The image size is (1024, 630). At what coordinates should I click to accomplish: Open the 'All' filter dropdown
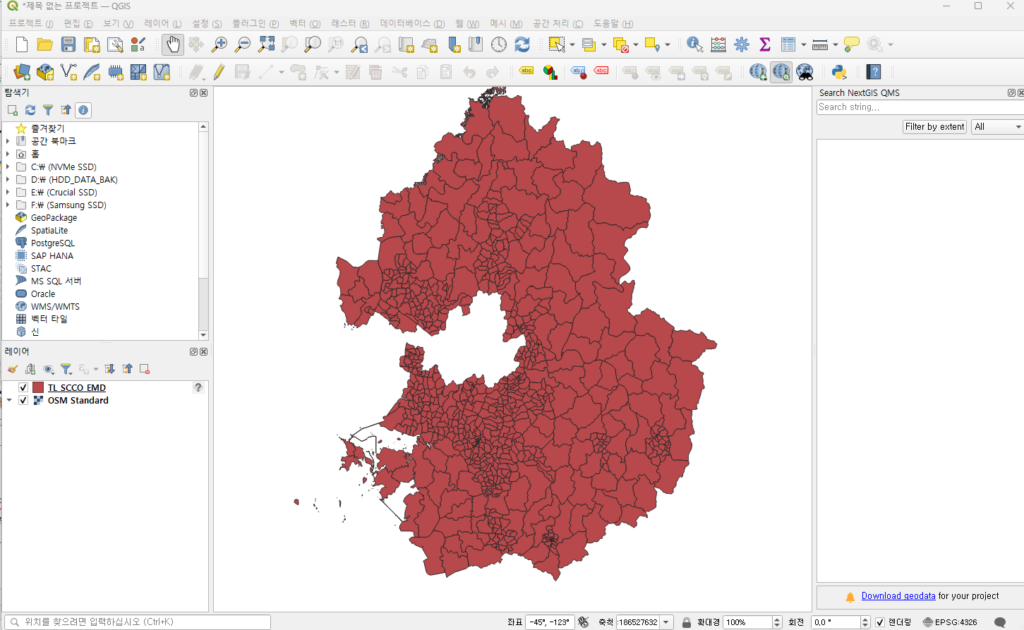pos(997,127)
